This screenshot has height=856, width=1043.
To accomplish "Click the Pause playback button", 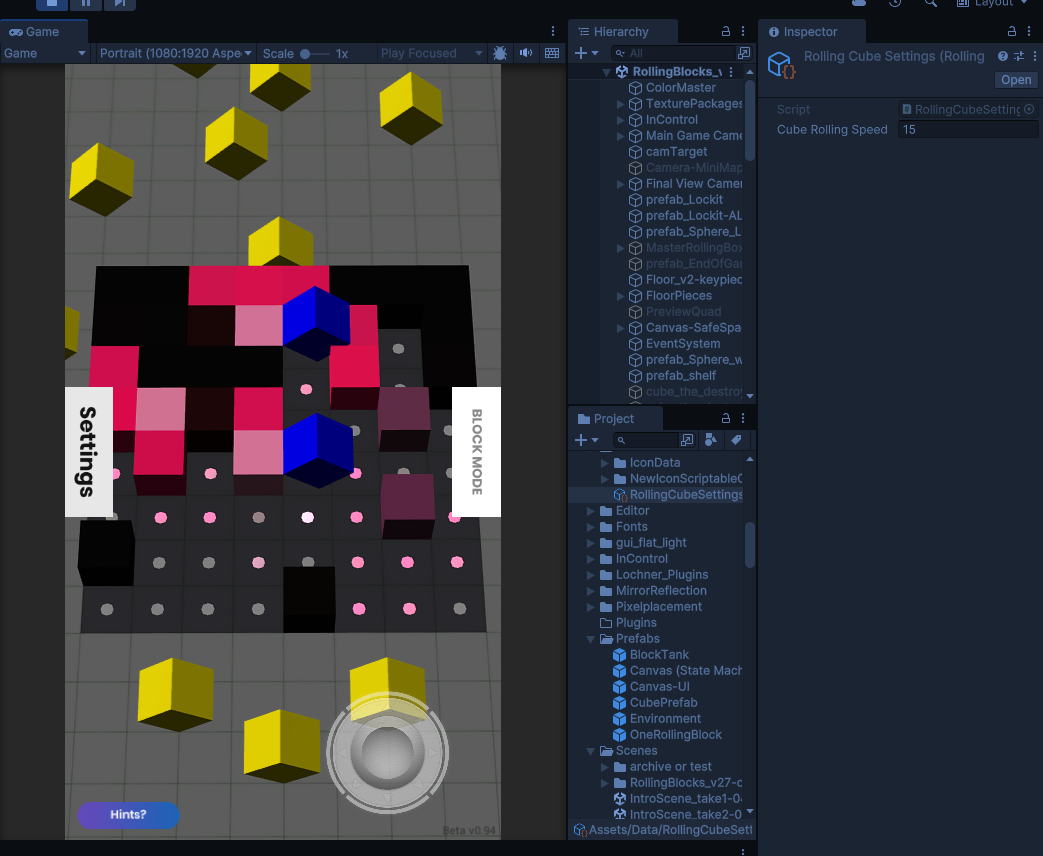I will 86,3.
